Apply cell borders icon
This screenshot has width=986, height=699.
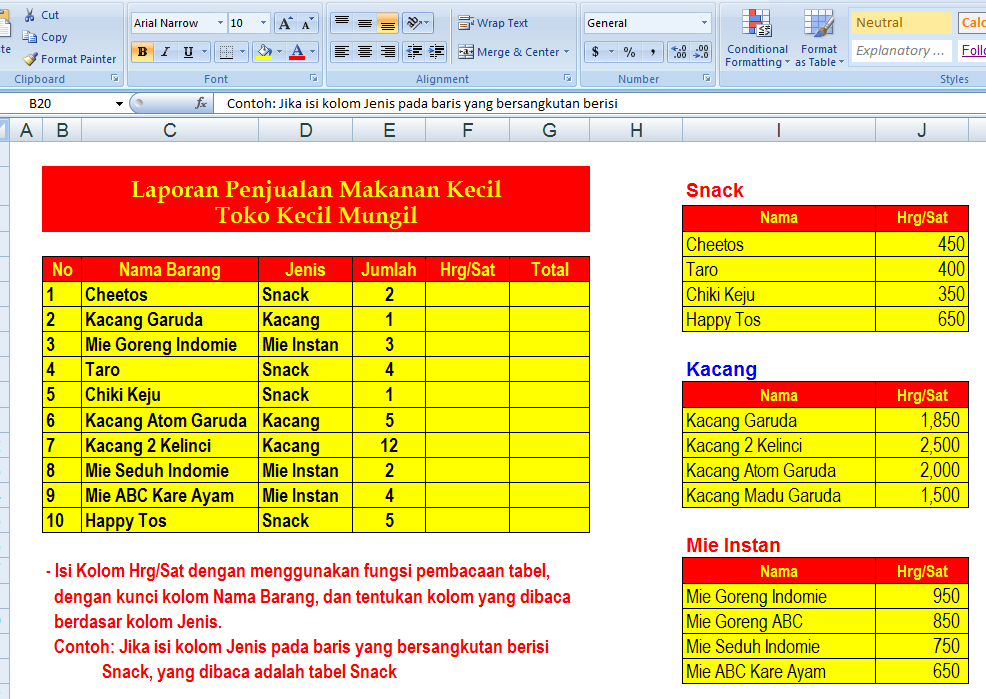tap(226, 52)
